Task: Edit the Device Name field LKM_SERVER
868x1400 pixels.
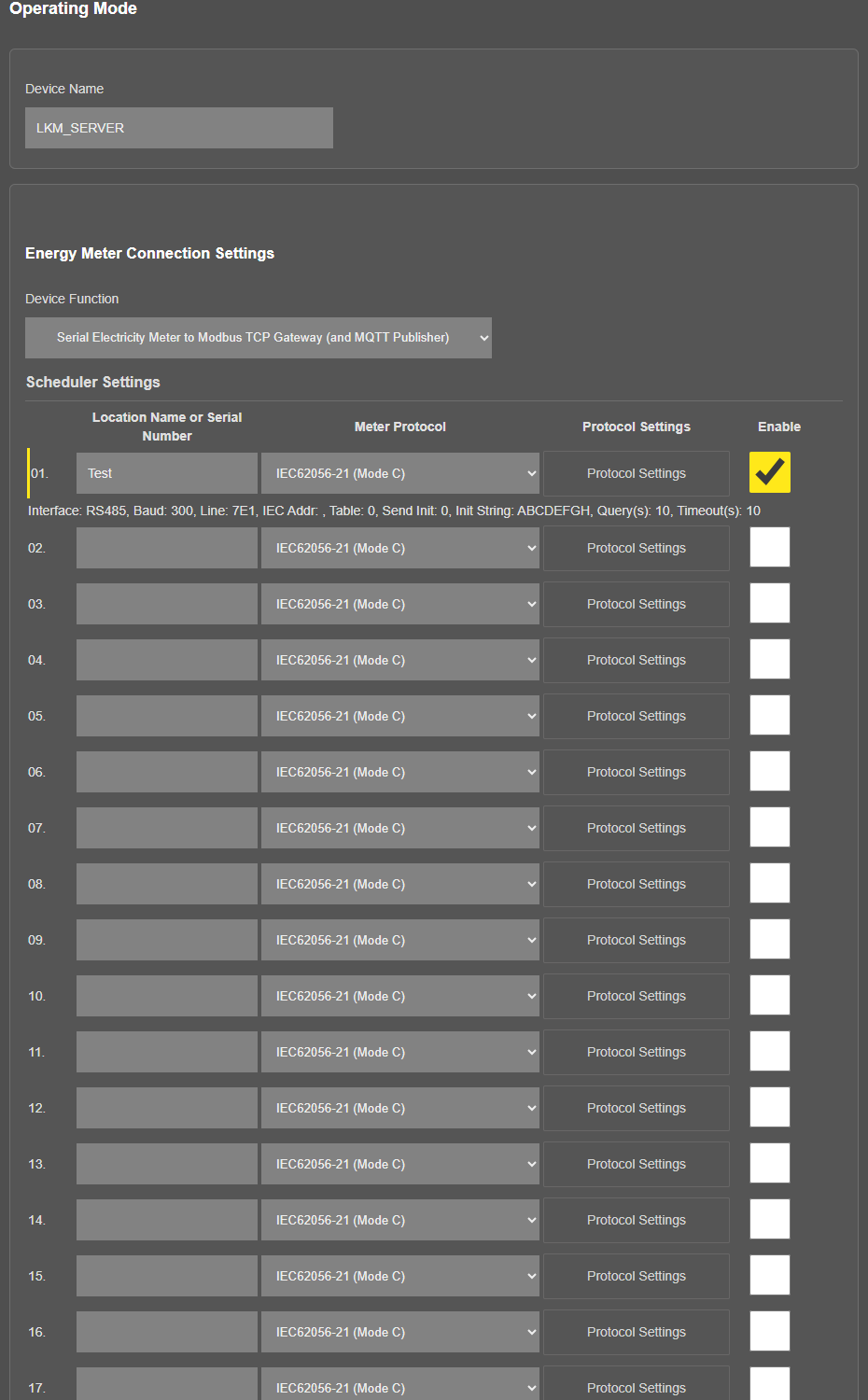Action: tap(179, 128)
